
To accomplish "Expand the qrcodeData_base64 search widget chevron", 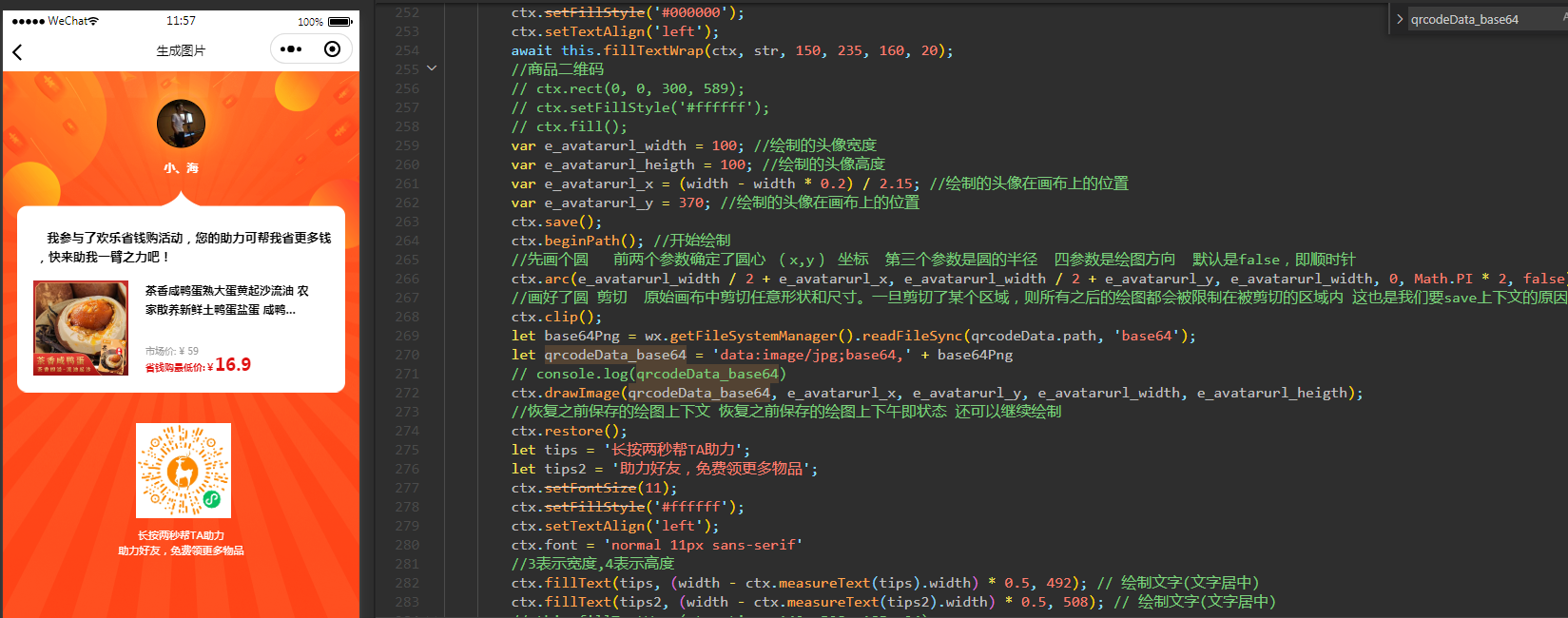I will 1399,19.
